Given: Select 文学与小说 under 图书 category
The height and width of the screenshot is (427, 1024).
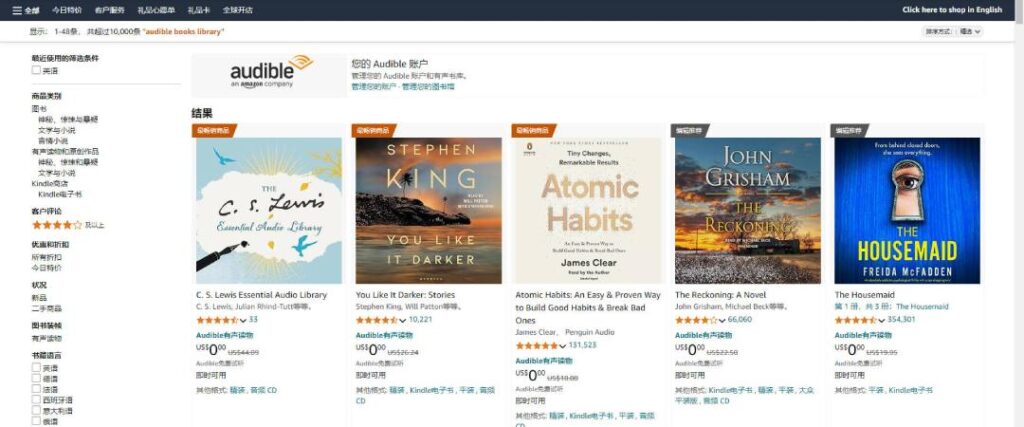Looking at the screenshot, I should tap(56, 129).
